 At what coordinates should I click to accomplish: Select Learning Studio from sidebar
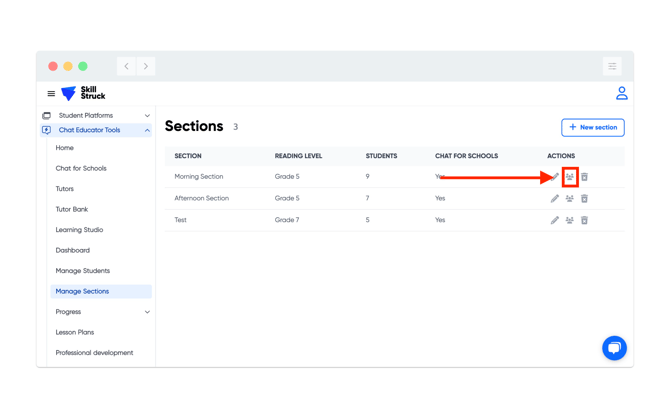pyautogui.click(x=79, y=230)
